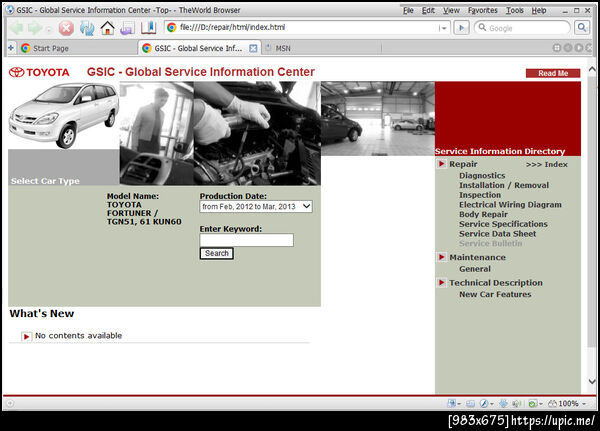Go to the Home page icon

pyautogui.click(x=108, y=28)
